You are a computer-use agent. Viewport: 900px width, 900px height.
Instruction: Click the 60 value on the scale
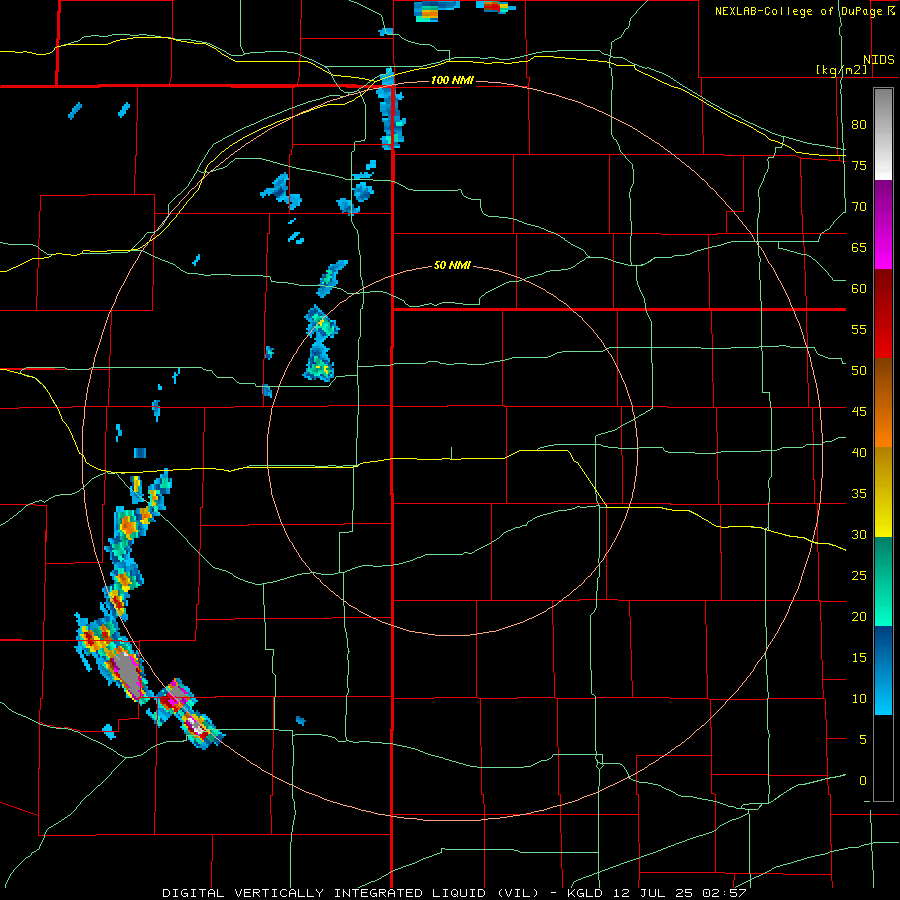859,289
